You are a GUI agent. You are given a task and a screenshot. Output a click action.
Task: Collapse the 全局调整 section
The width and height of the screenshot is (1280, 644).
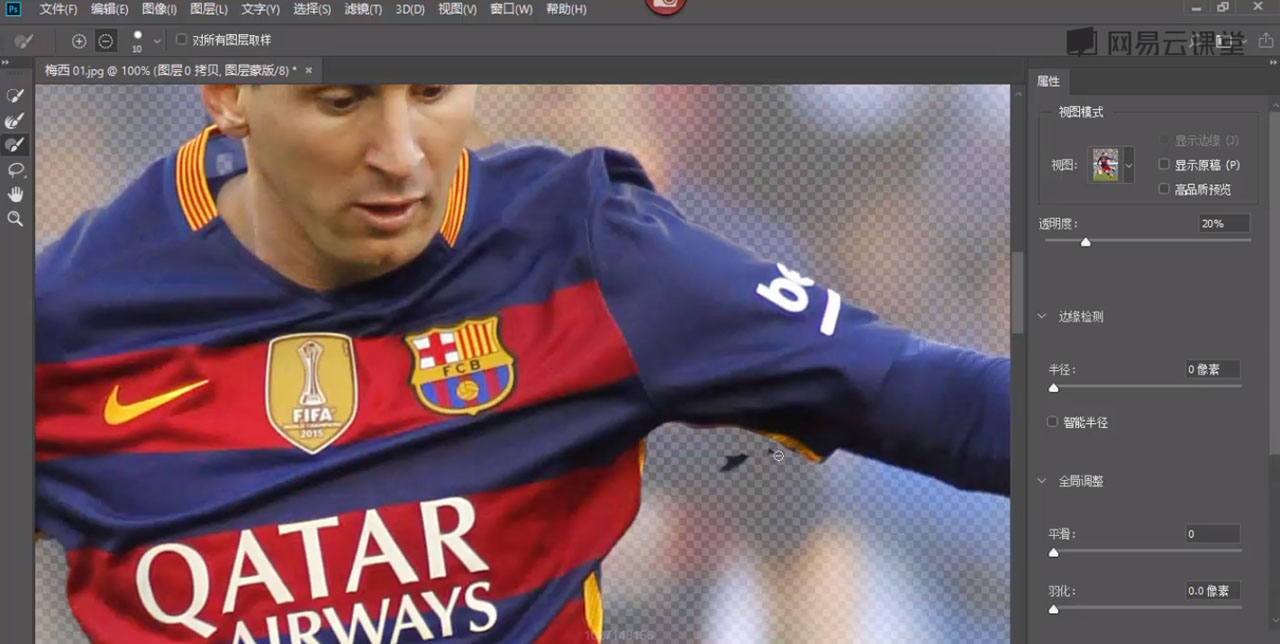point(1043,481)
